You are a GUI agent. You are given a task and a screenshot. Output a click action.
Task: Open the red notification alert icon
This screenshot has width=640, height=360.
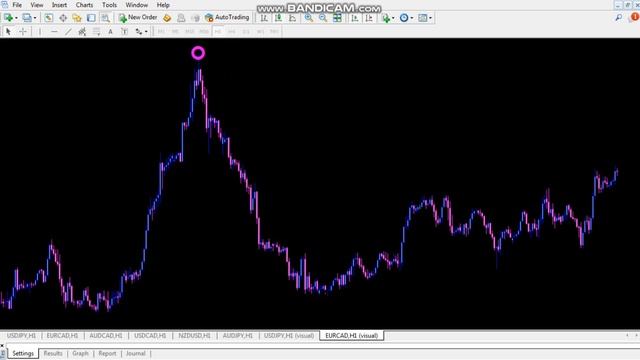[635, 17]
